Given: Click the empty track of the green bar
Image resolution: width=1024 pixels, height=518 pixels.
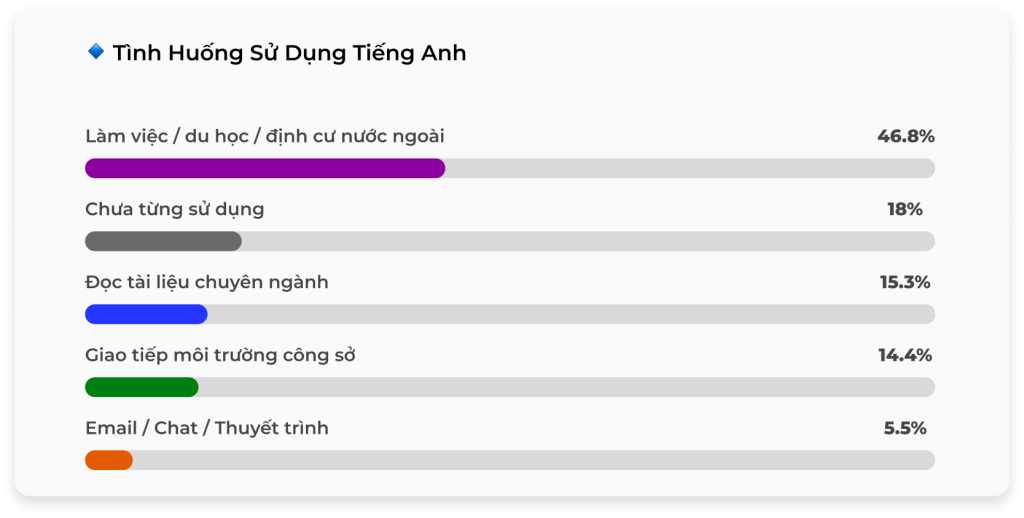Looking at the screenshot, I should 565,387.
